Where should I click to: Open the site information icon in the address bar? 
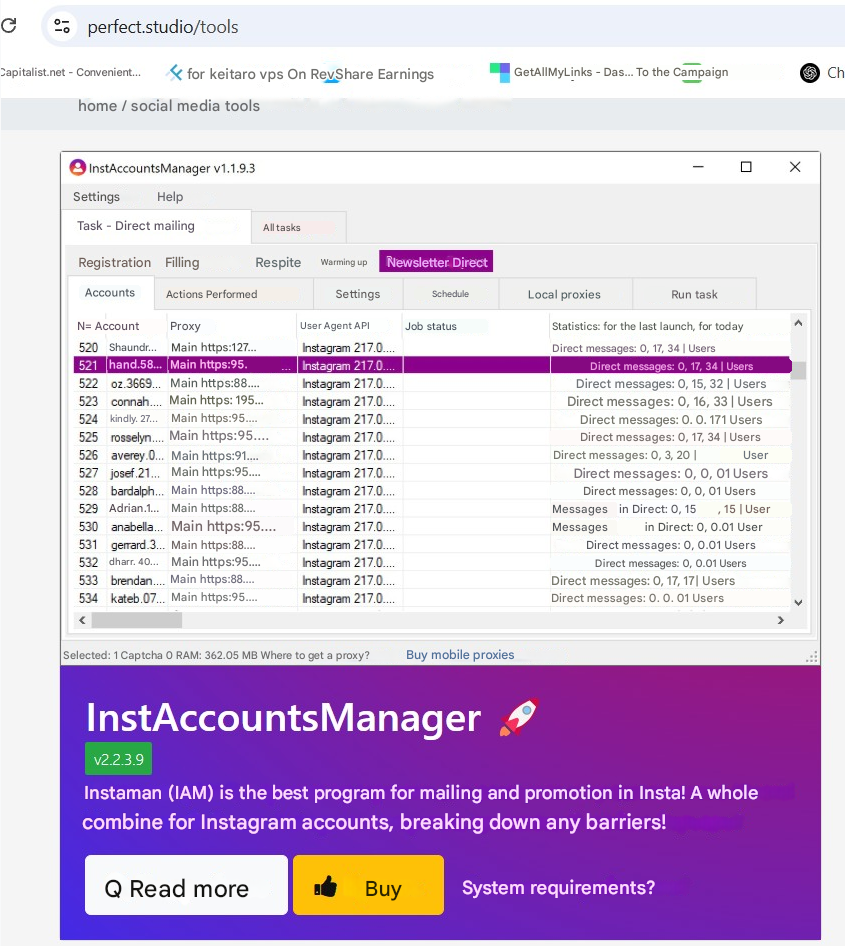(x=62, y=26)
